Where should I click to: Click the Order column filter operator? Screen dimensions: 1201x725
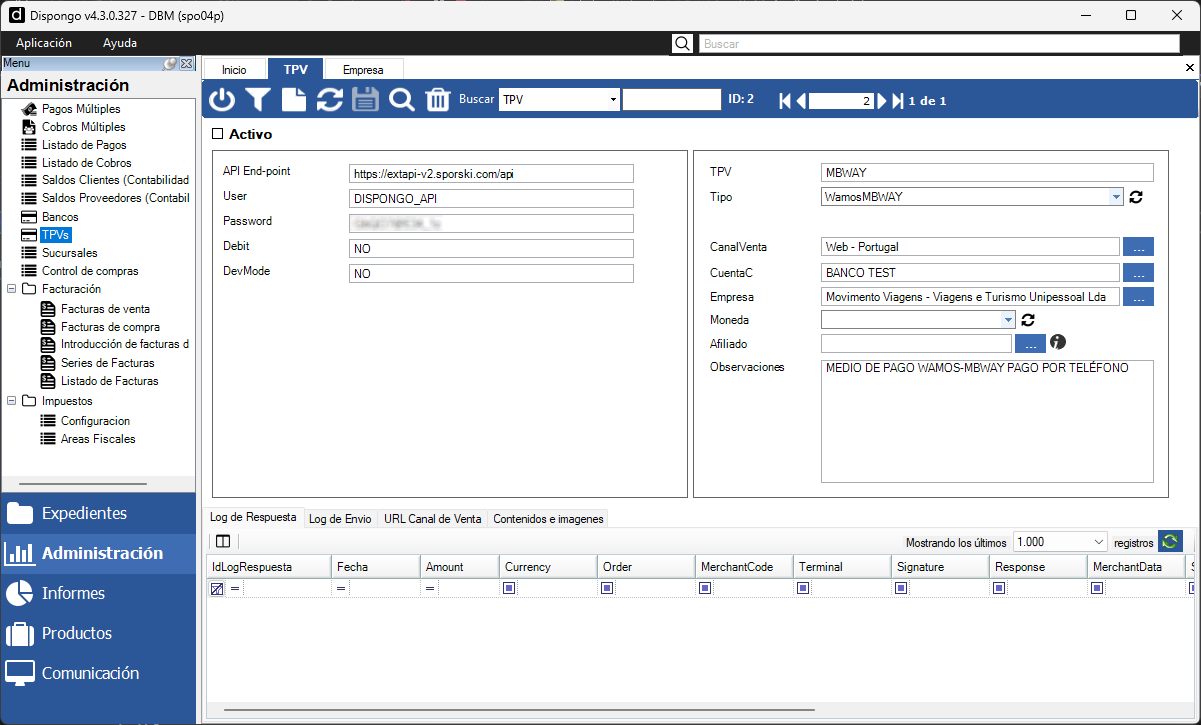[x=607, y=589]
